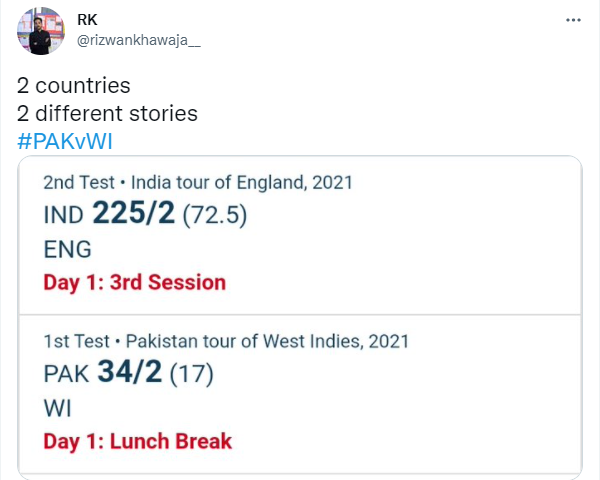Click the (72.5) overs figure
Viewport: 600px width, 480px height.
(215, 215)
